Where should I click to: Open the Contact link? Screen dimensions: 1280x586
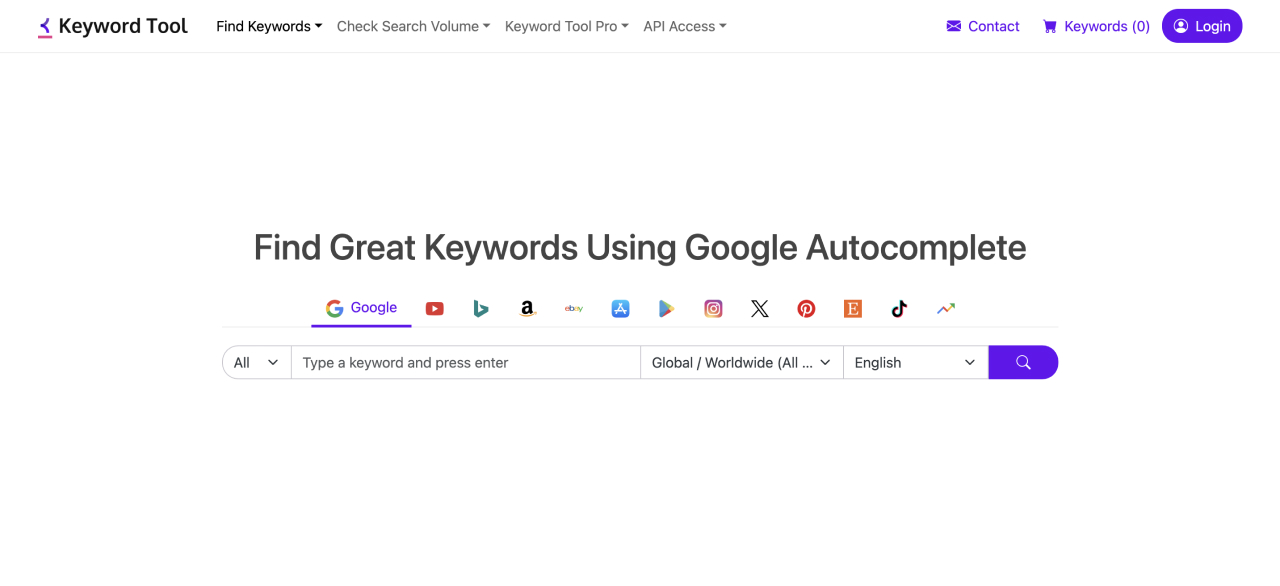[983, 26]
